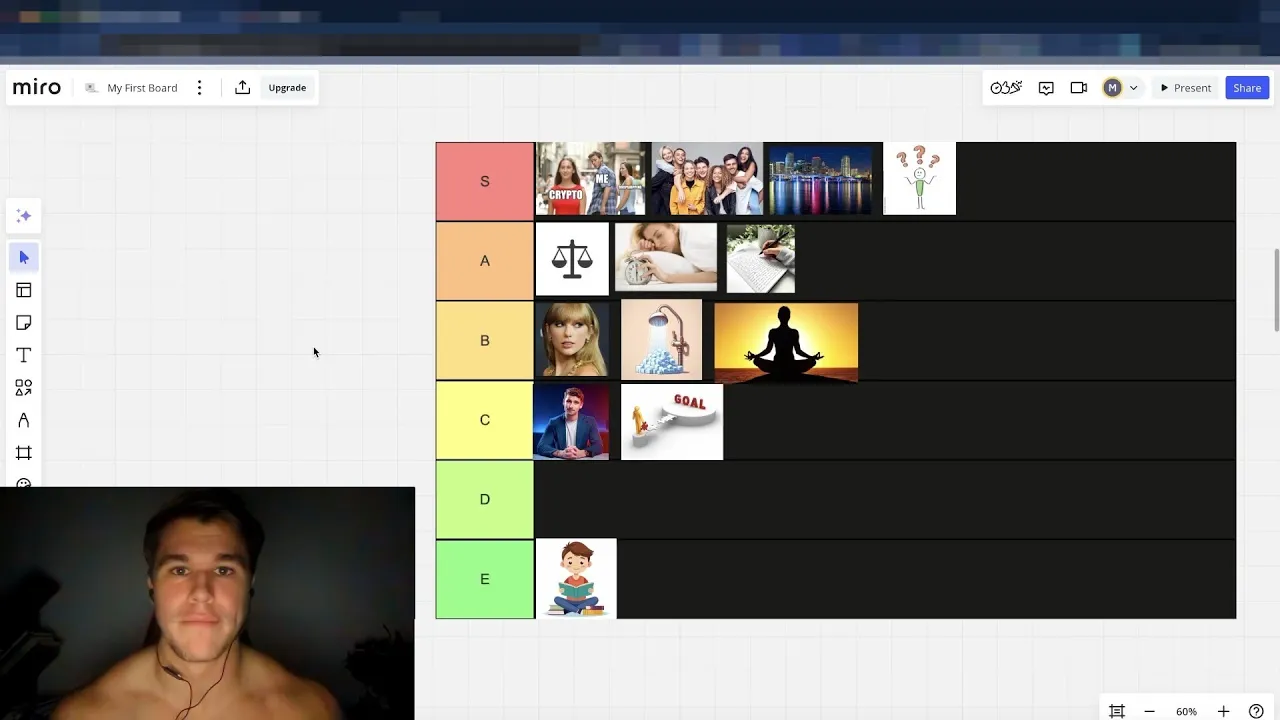Select the sleeping woman with alarm clock image
Screen dimensions: 1280x720
click(666, 258)
